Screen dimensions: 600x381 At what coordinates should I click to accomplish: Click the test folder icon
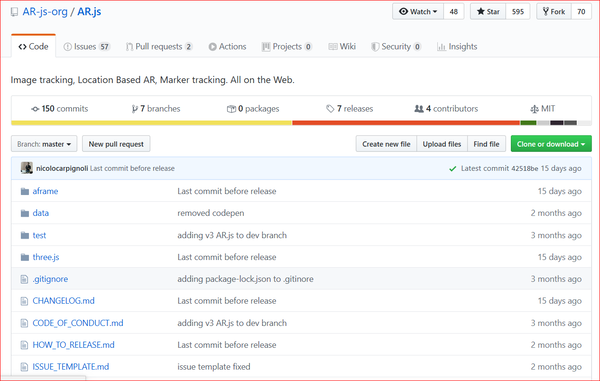tap(25, 235)
